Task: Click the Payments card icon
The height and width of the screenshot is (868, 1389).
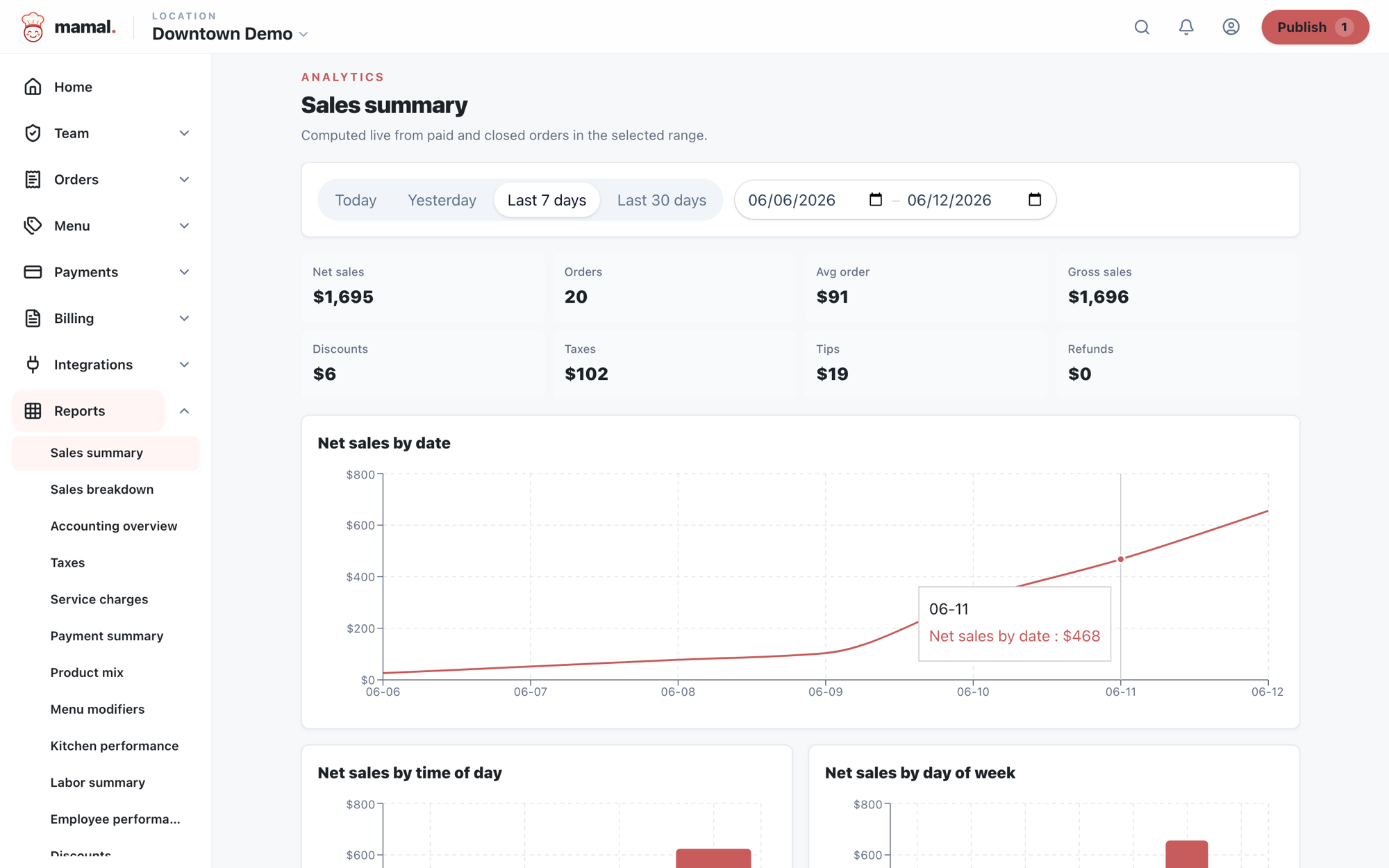Action: pyautogui.click(x=33, y=272)
